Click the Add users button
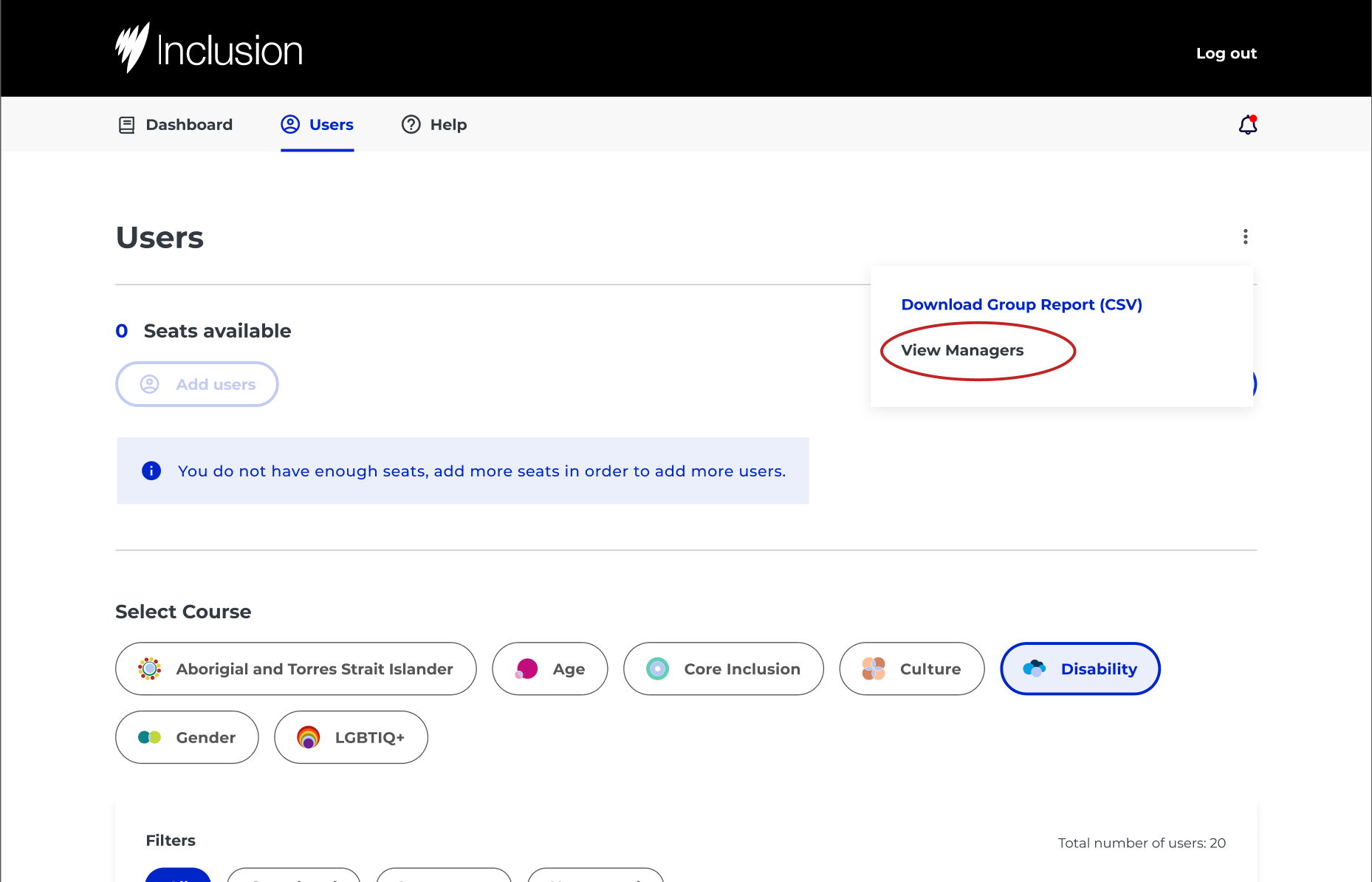This screenshot has width=1372, height=882. coord(196,384)
